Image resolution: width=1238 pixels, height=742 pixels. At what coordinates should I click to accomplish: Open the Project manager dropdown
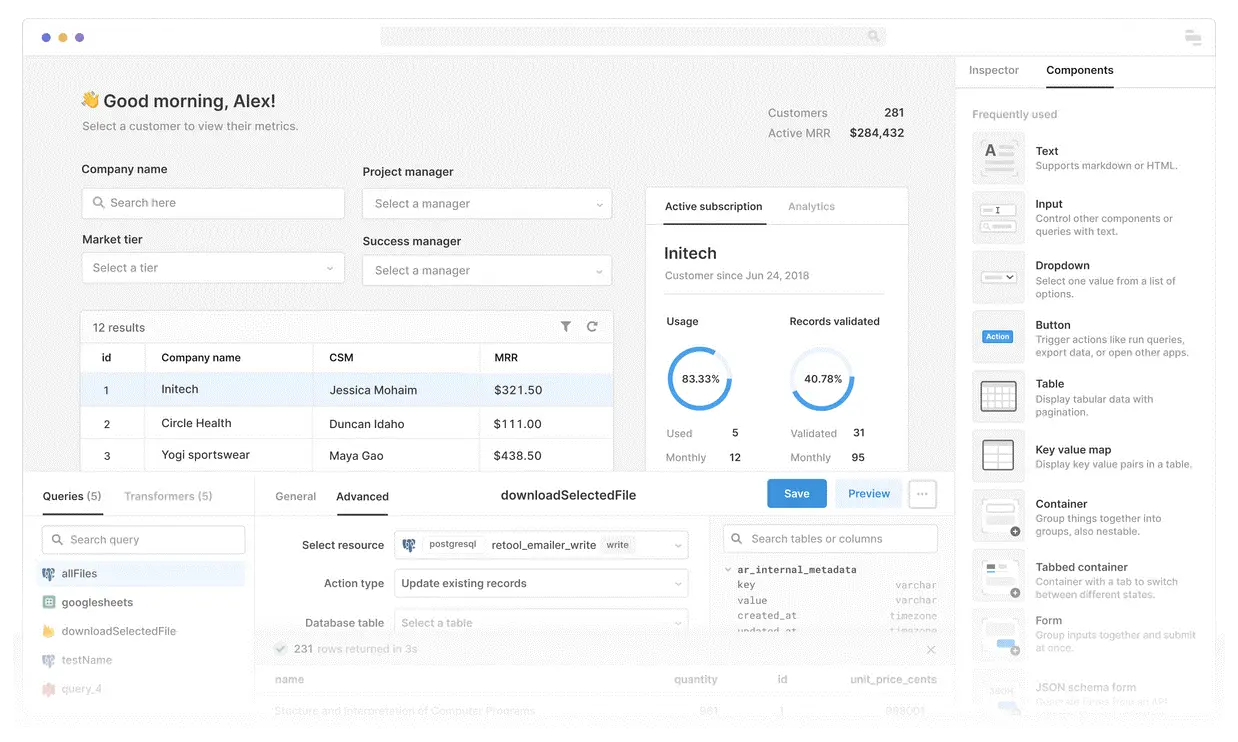pos(487,204)
